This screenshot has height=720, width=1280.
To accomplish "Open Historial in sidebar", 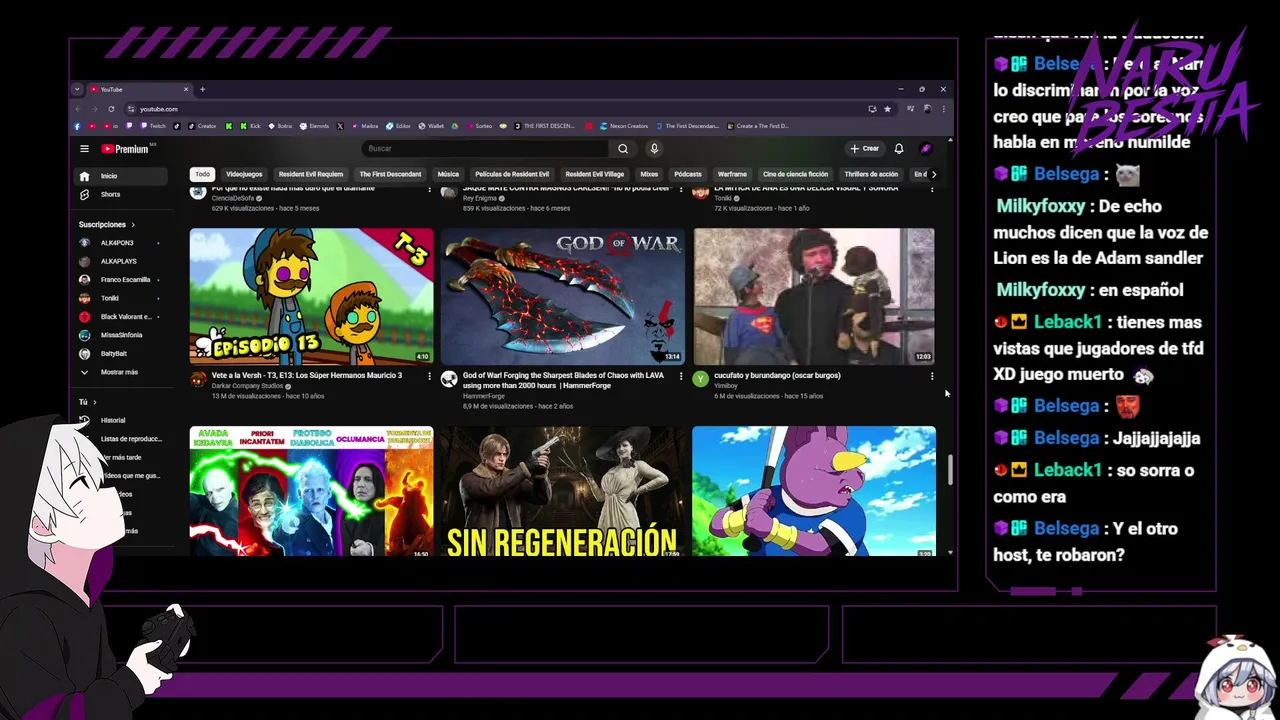I will tap(121, 420).
